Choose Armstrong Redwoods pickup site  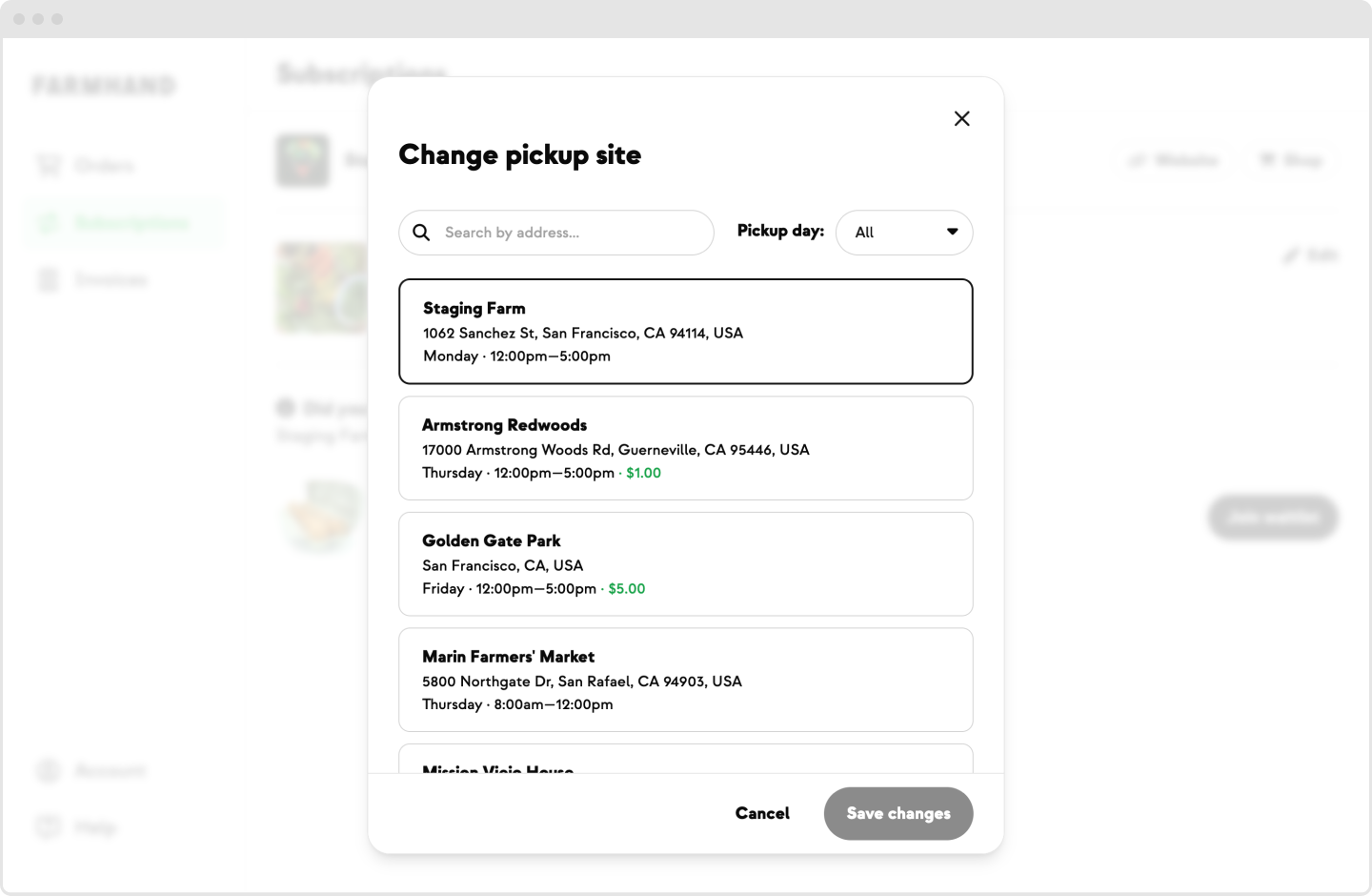[686, 448]
